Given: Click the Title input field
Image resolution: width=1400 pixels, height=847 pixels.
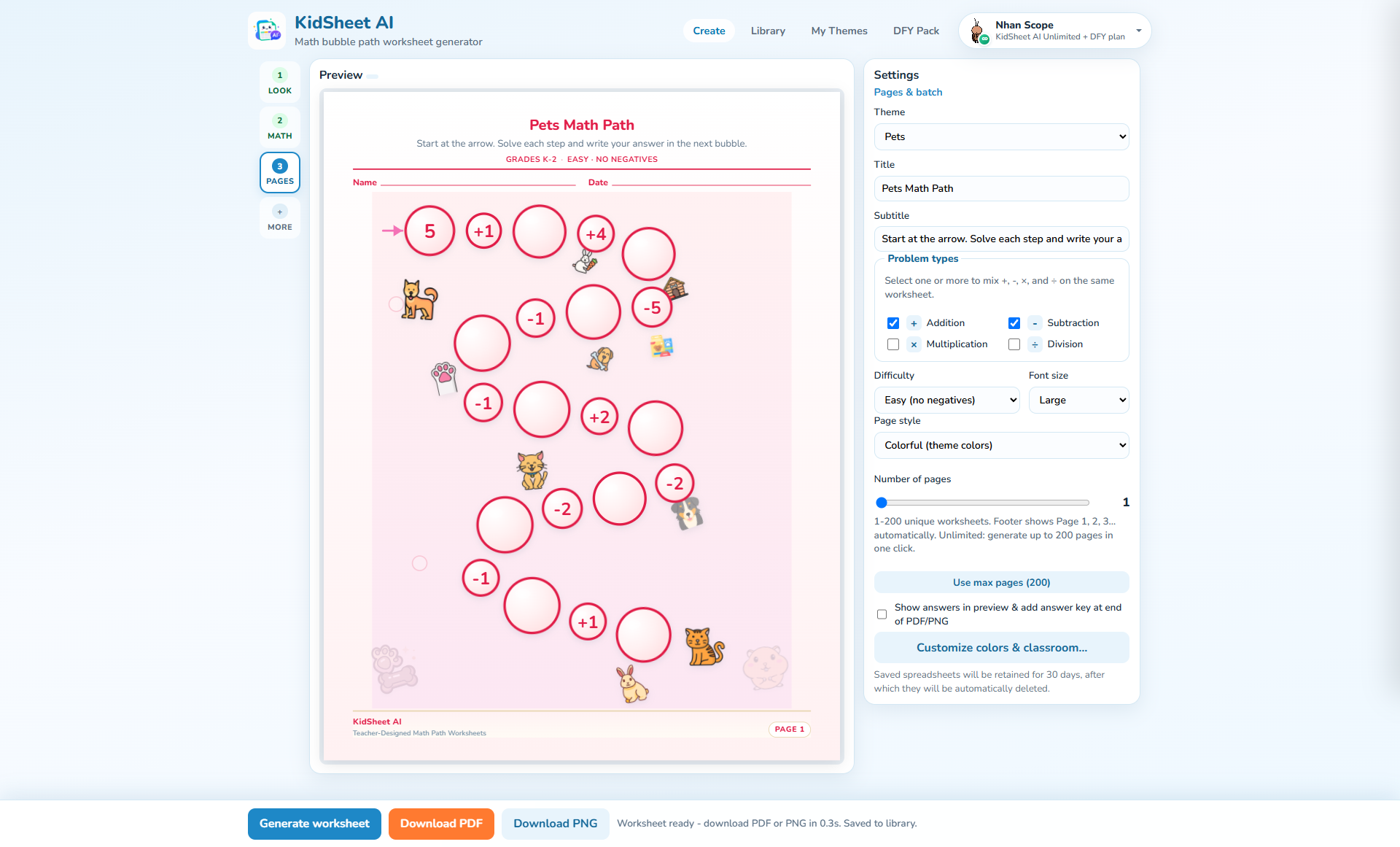Looking at the screenshot, I should click(1001, 188).
